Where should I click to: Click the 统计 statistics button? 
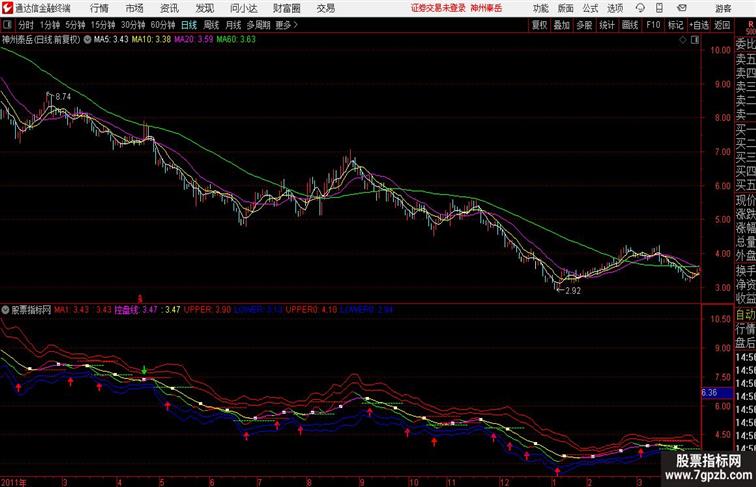[x=607, y=25]
